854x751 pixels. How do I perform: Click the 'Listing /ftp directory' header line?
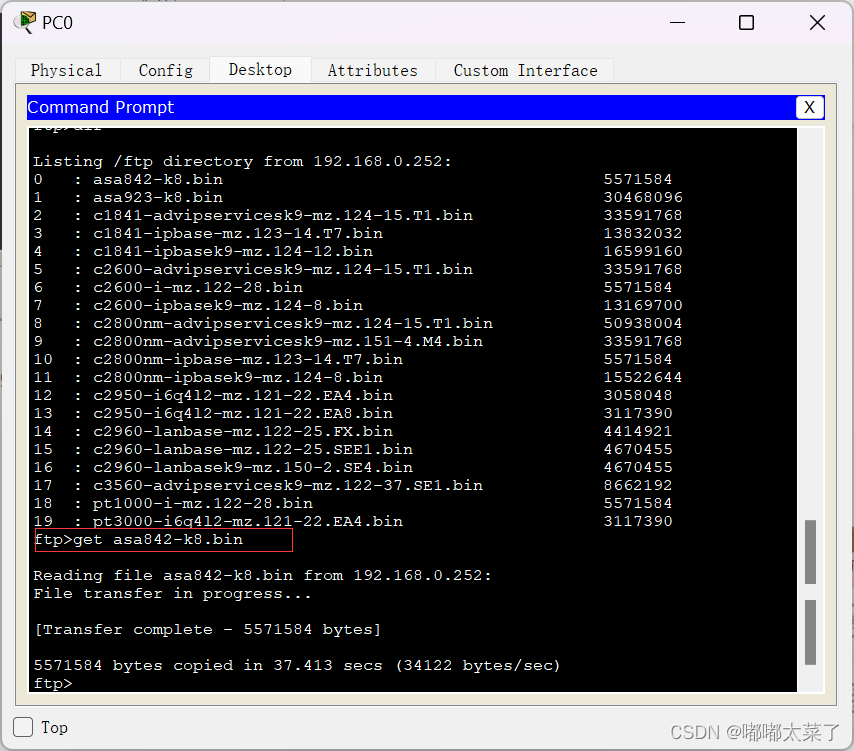pyautogui.click(x=242, y=161)
